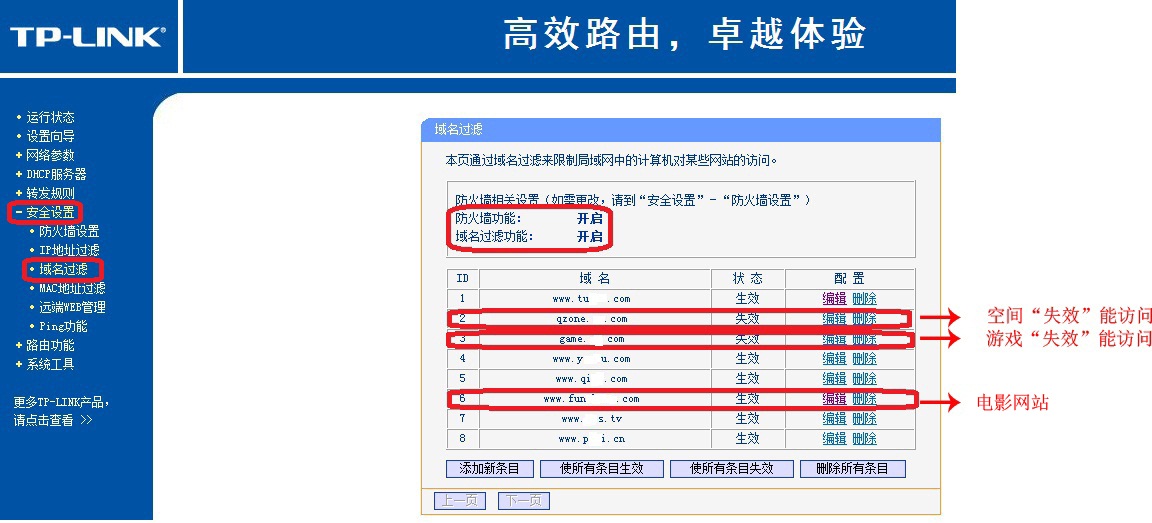Expand the DHCP服务器 menu
Viewport: 1152px width, 523px height.
click(56, 174)
